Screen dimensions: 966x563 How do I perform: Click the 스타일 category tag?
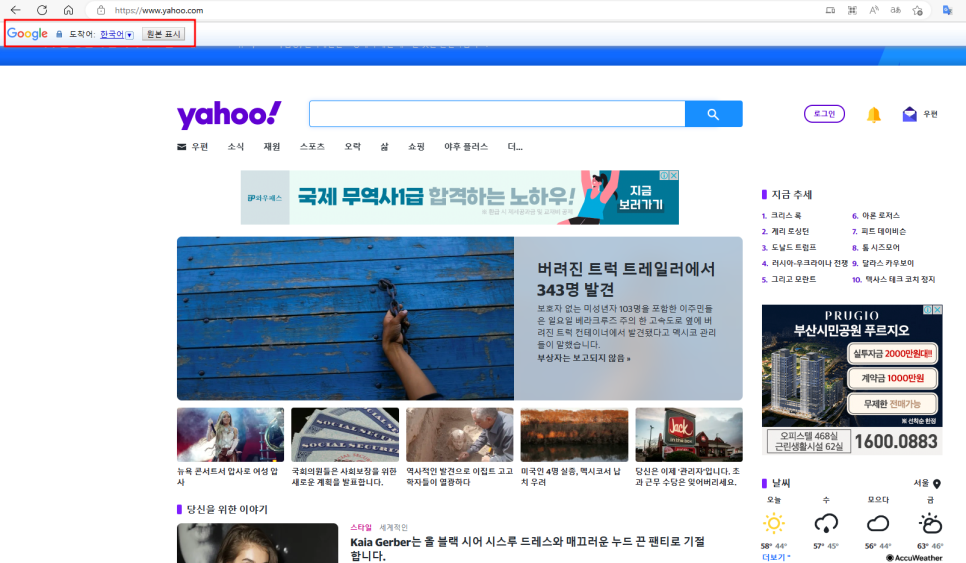pos(361,527)
